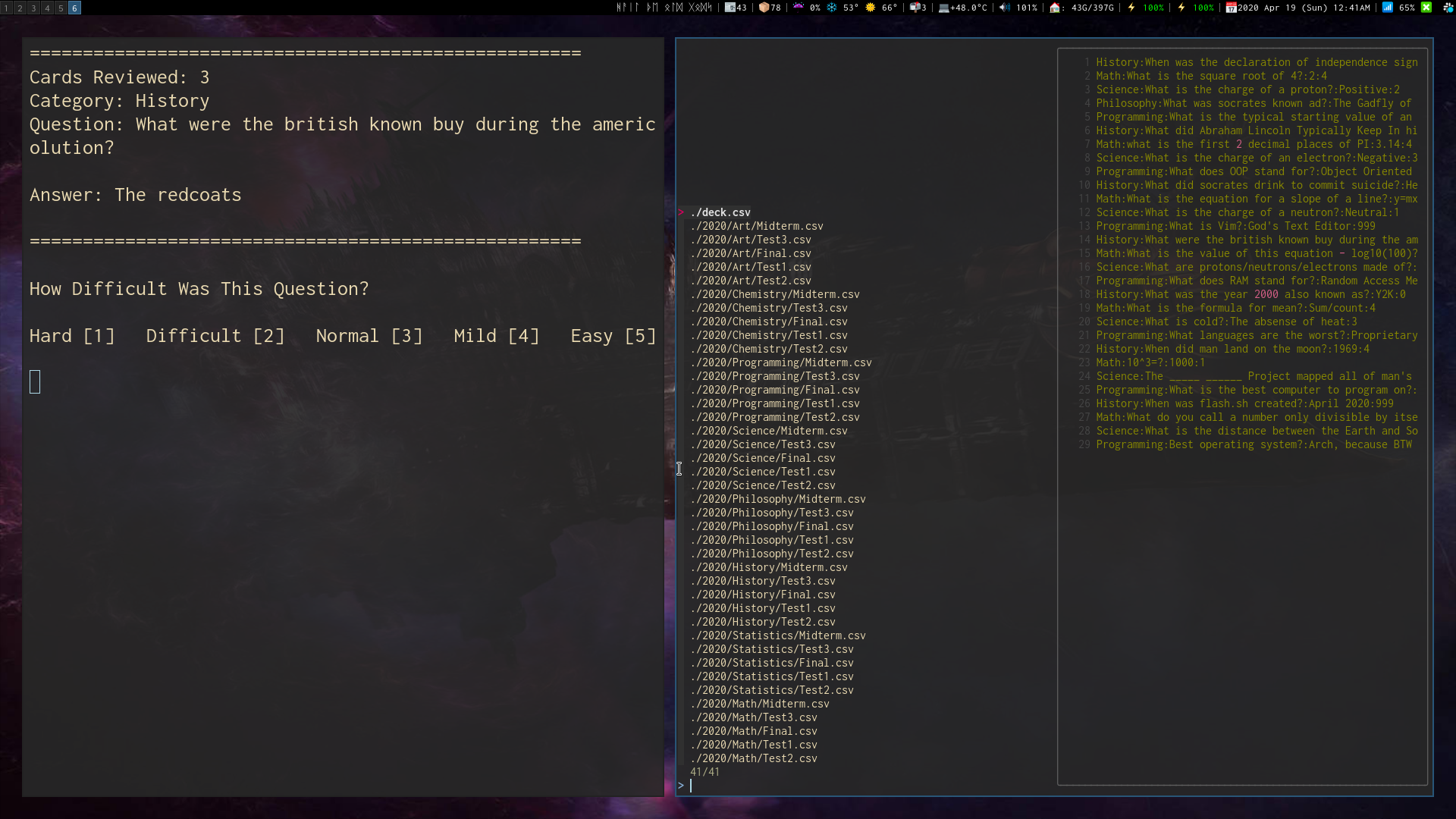1456x819 pixels.
Task: Select ./deck.csv in file list
Action: (x=720, y=212)
